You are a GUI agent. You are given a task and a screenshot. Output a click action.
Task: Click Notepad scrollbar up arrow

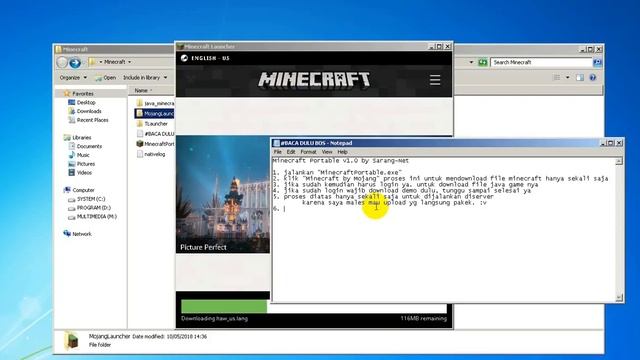click(x=619, y=161)
